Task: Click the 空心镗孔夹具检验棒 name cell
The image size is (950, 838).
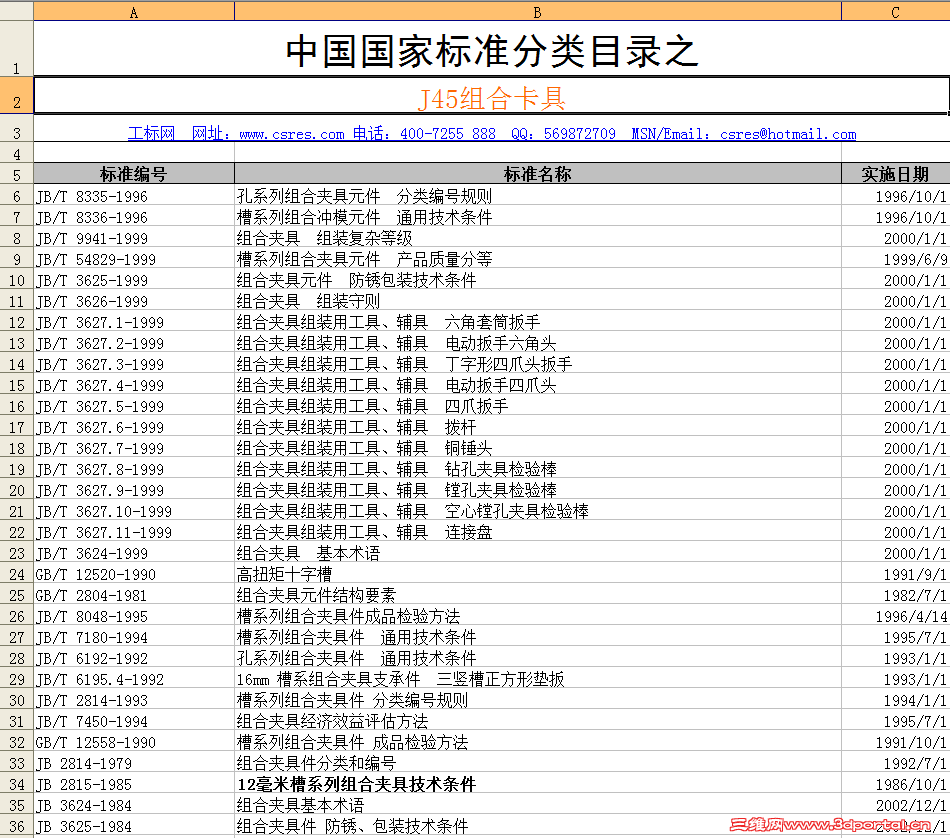Action: click(537, 511)
